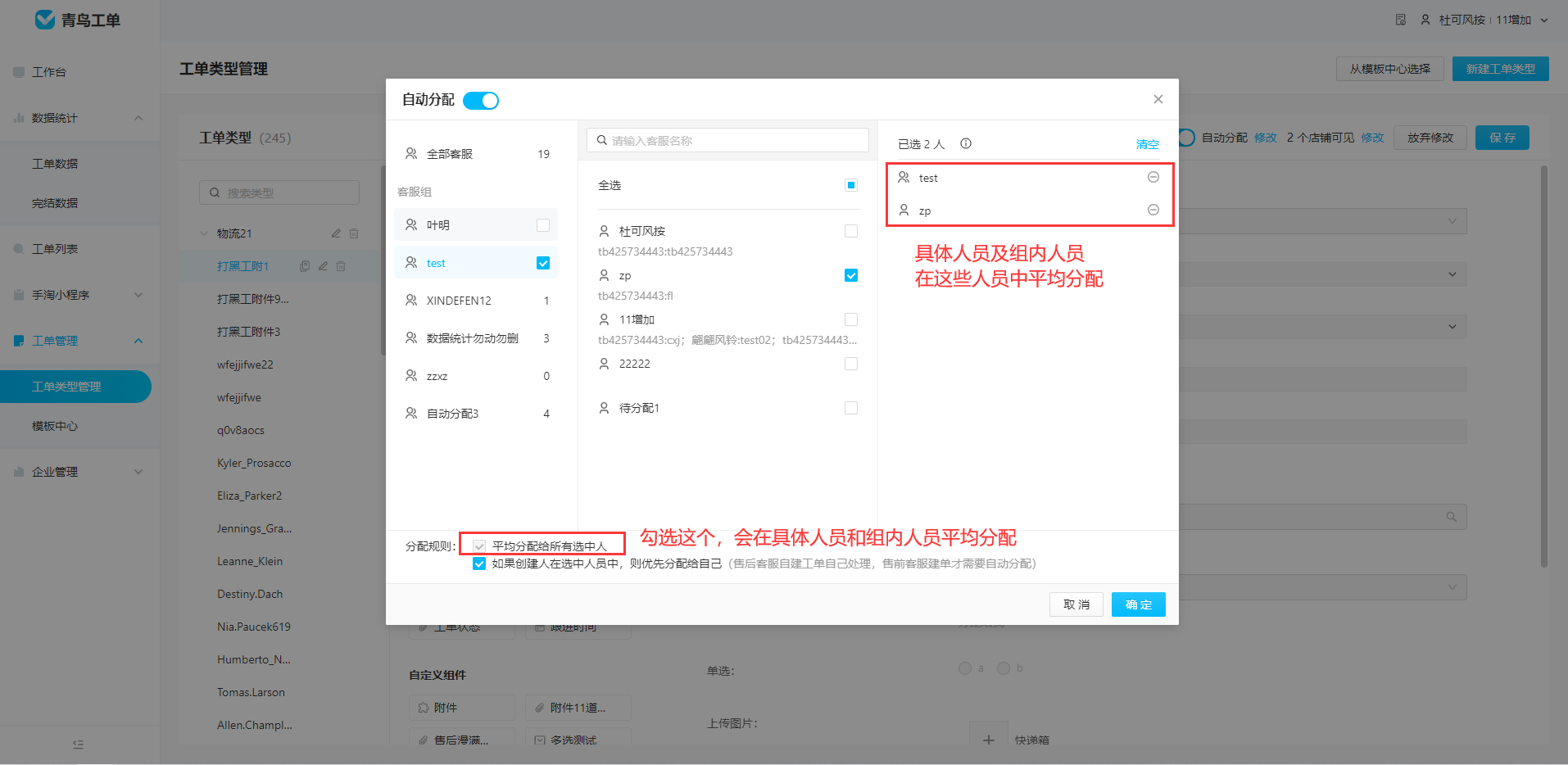1568x765 pixels.
Task: Click the 取消 button
Action: [1076, 604]
